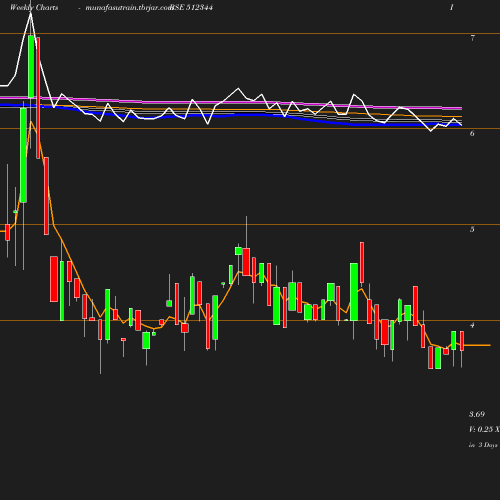Click the current price value '3.69'
The width and height of the screenshot is (500, 500).
point(477,414)
